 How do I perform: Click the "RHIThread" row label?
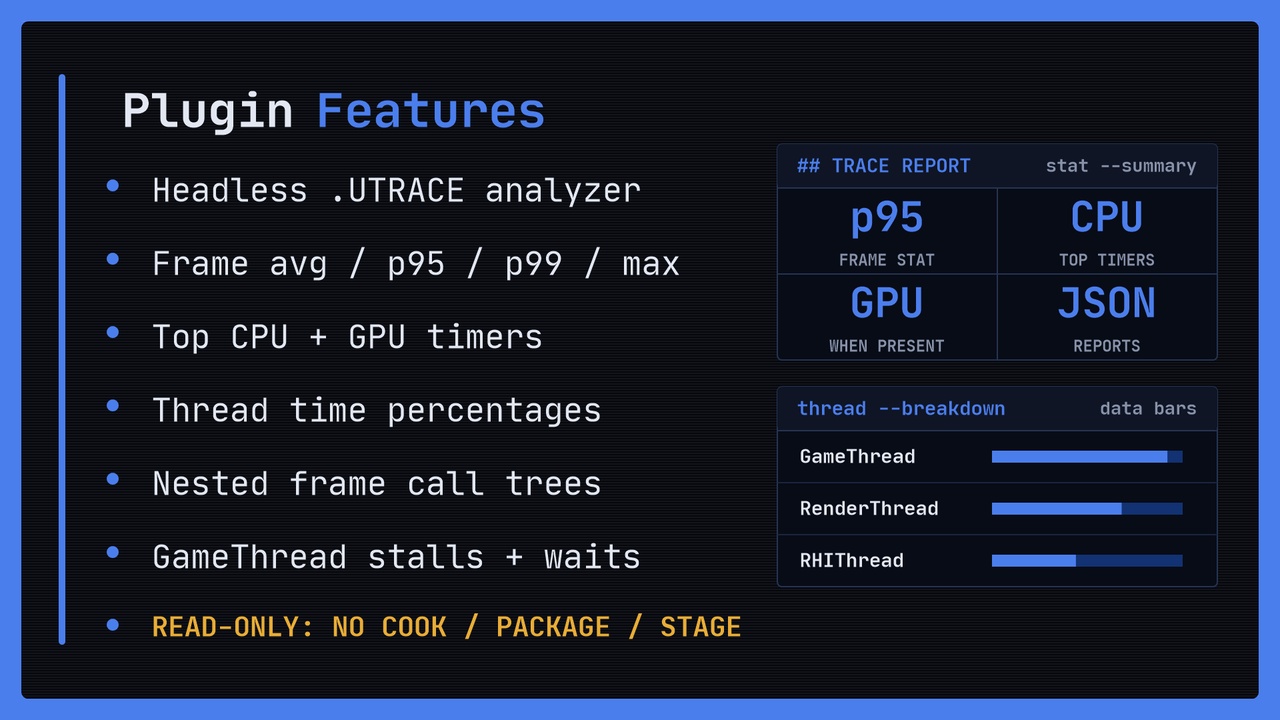(852, 561)
